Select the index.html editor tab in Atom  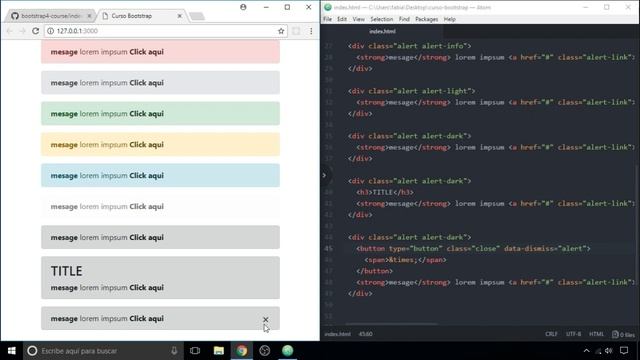[382, 31]
